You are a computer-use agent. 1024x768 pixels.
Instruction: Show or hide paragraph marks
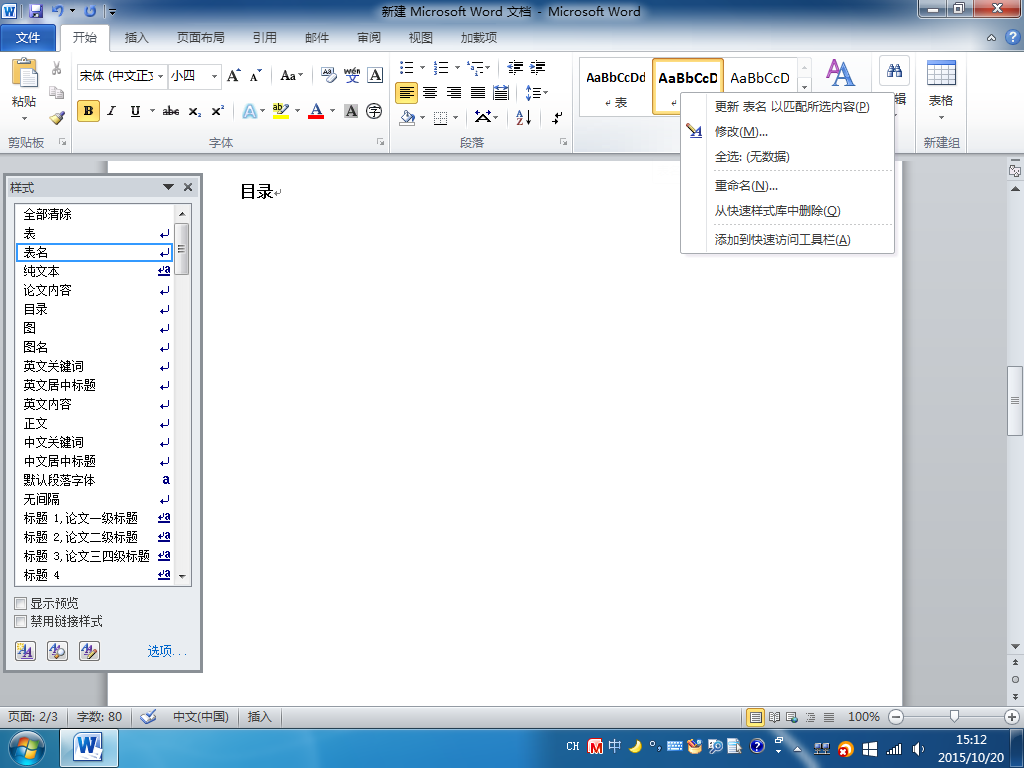tap(557, 118)
